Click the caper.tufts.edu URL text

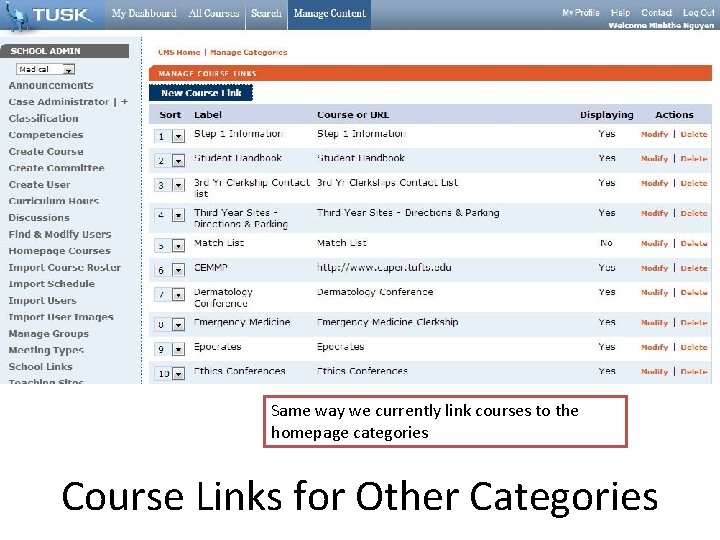[x=384, y=268]
